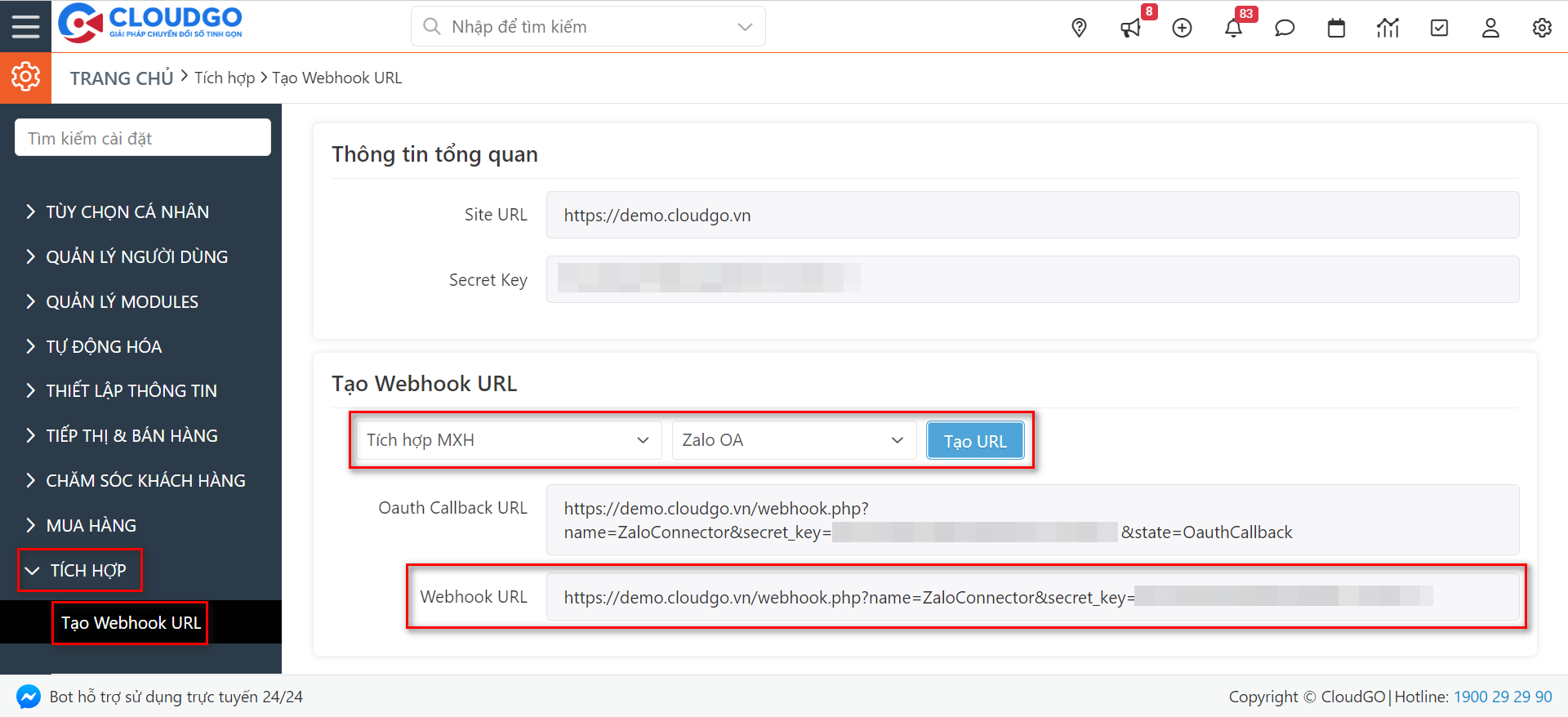This screenshot has width=1568, height=717.
Task: Expand QUẢN LÝ NGƯỜI DÙNG section
Action: (136, 256)
